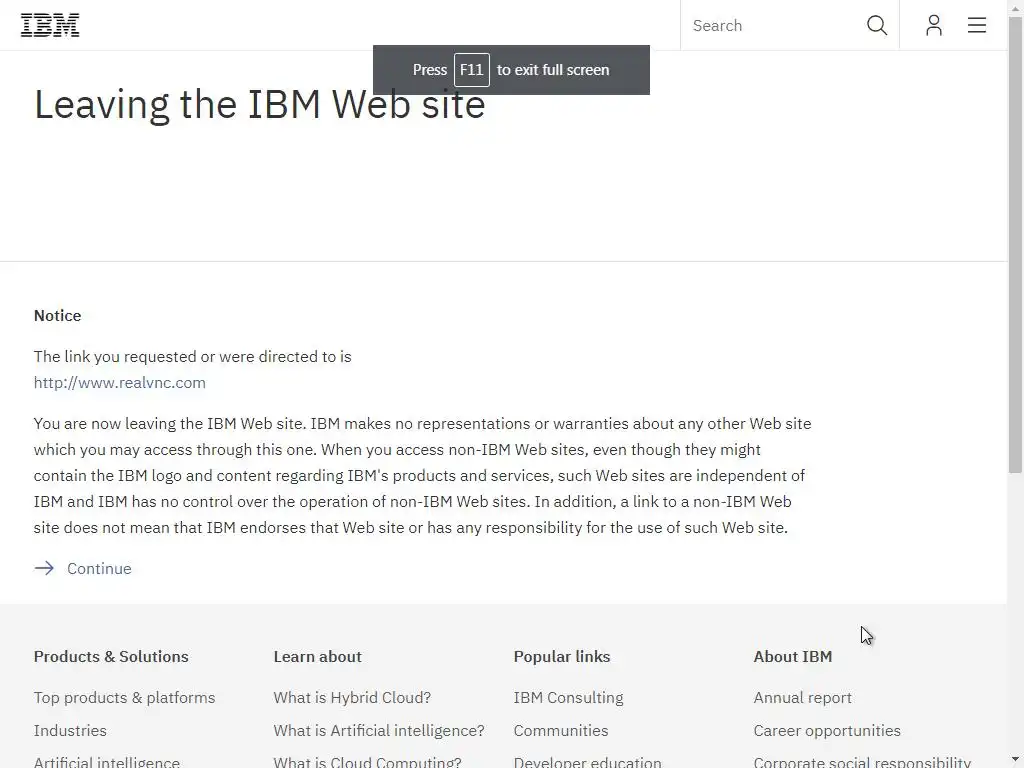Click the Continue arrow icon
The height and width of the screenshot is (768, 1024).
(44, 568)
